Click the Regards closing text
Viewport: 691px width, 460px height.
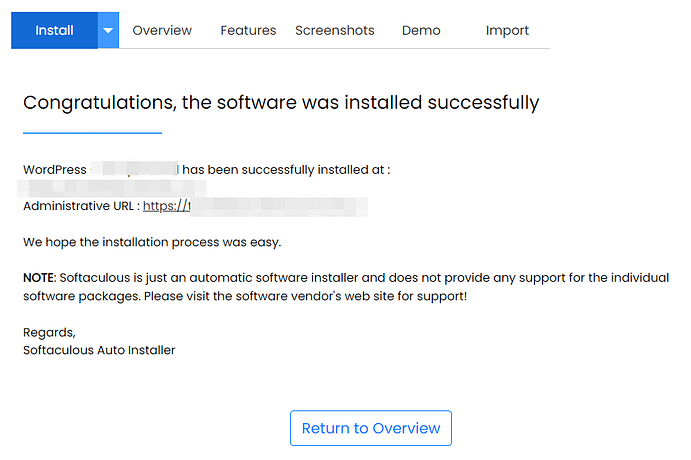(49, 333)
